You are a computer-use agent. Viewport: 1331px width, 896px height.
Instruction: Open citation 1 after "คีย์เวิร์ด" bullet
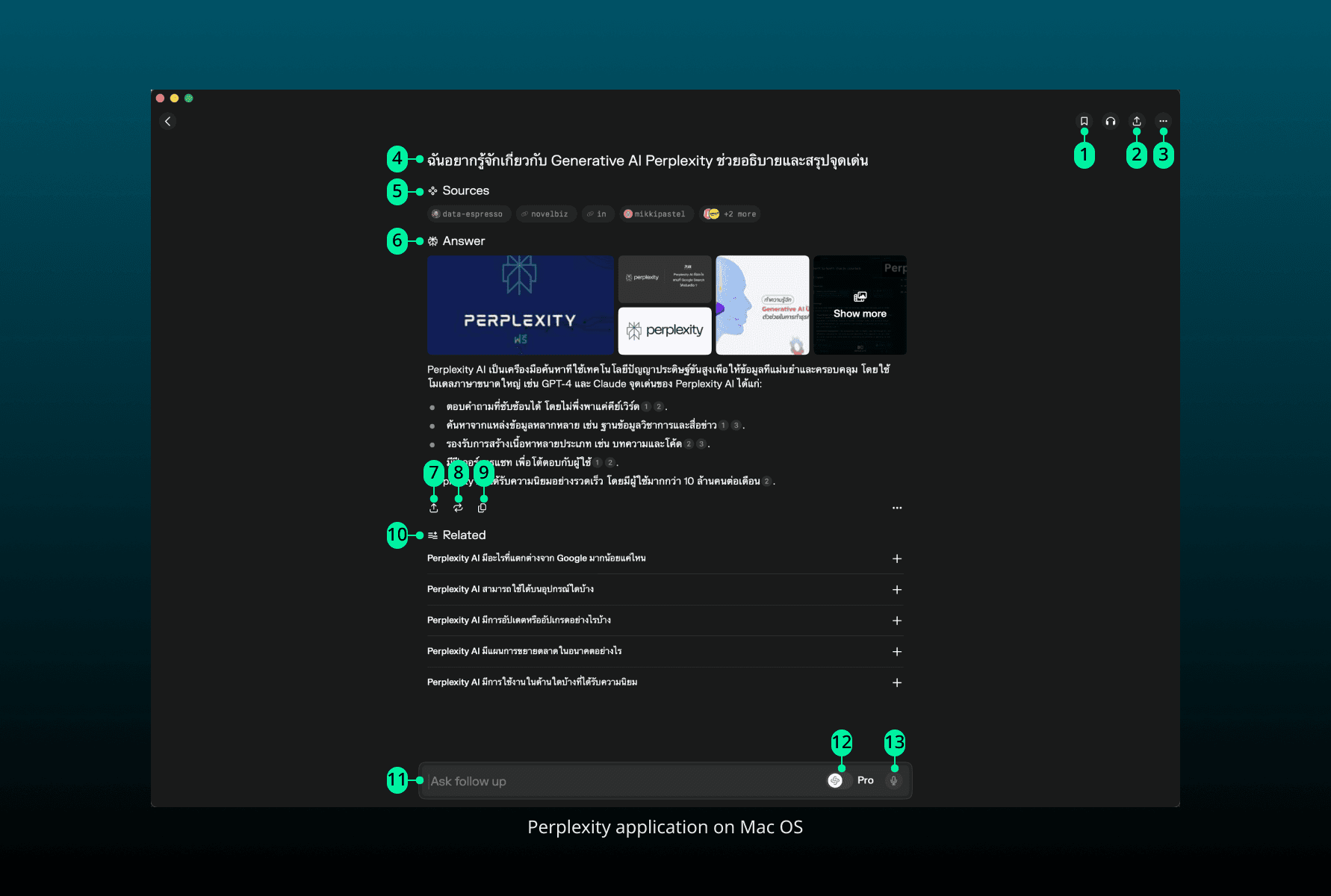[647, 407]
